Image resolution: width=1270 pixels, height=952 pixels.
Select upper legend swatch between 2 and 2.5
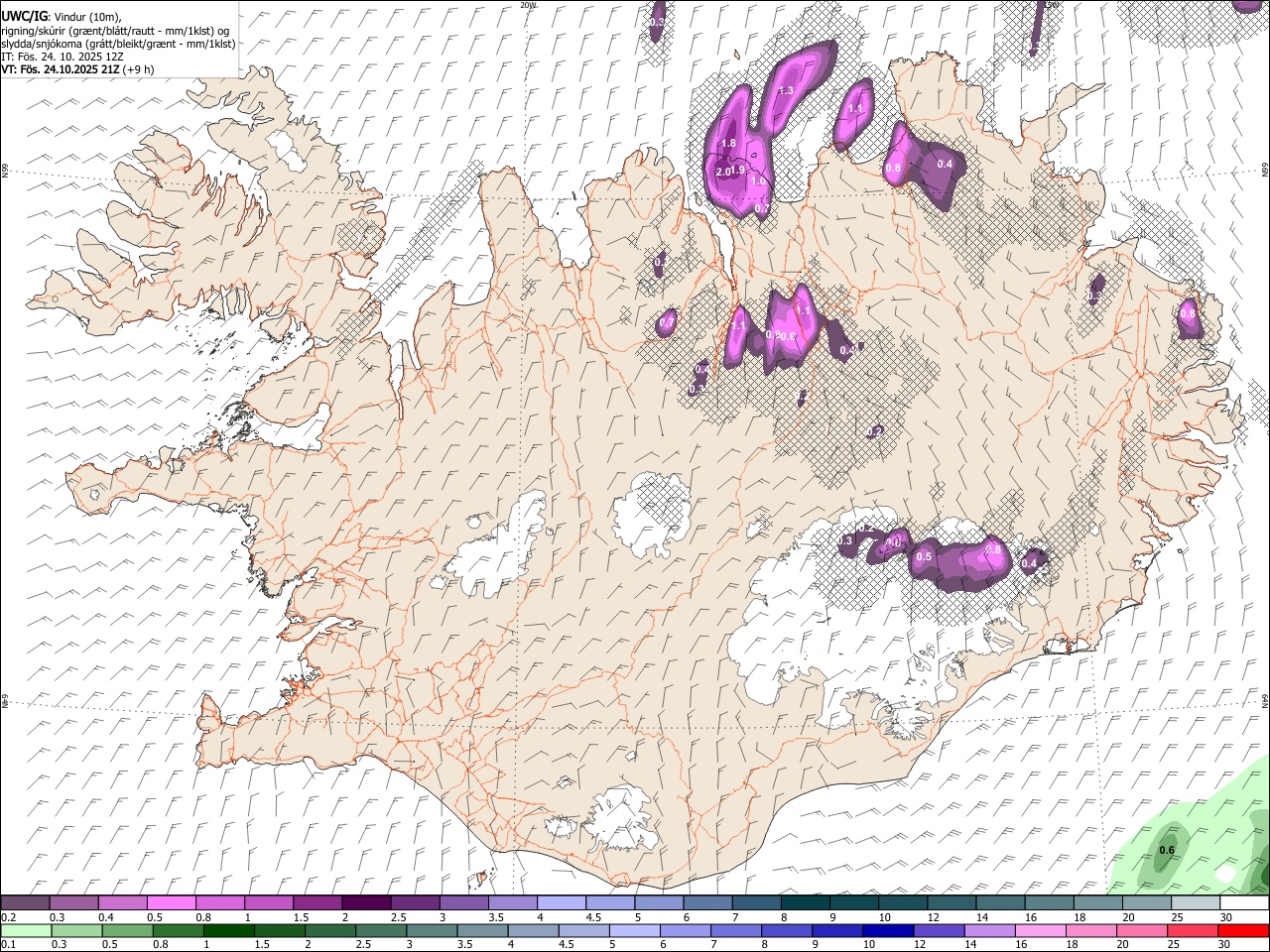pyautogui.click(x=366, y=902)
